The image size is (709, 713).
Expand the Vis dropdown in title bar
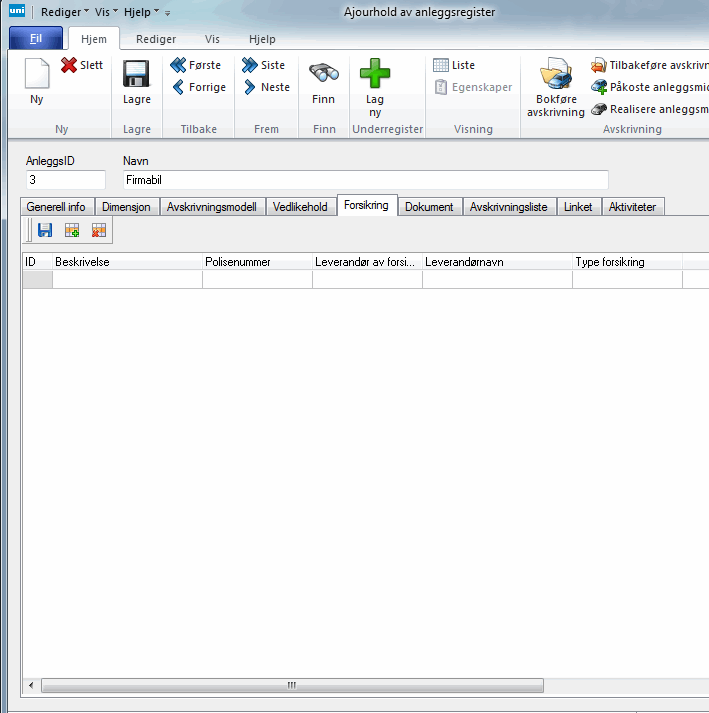pyautogui.click(x=106, y=12)
